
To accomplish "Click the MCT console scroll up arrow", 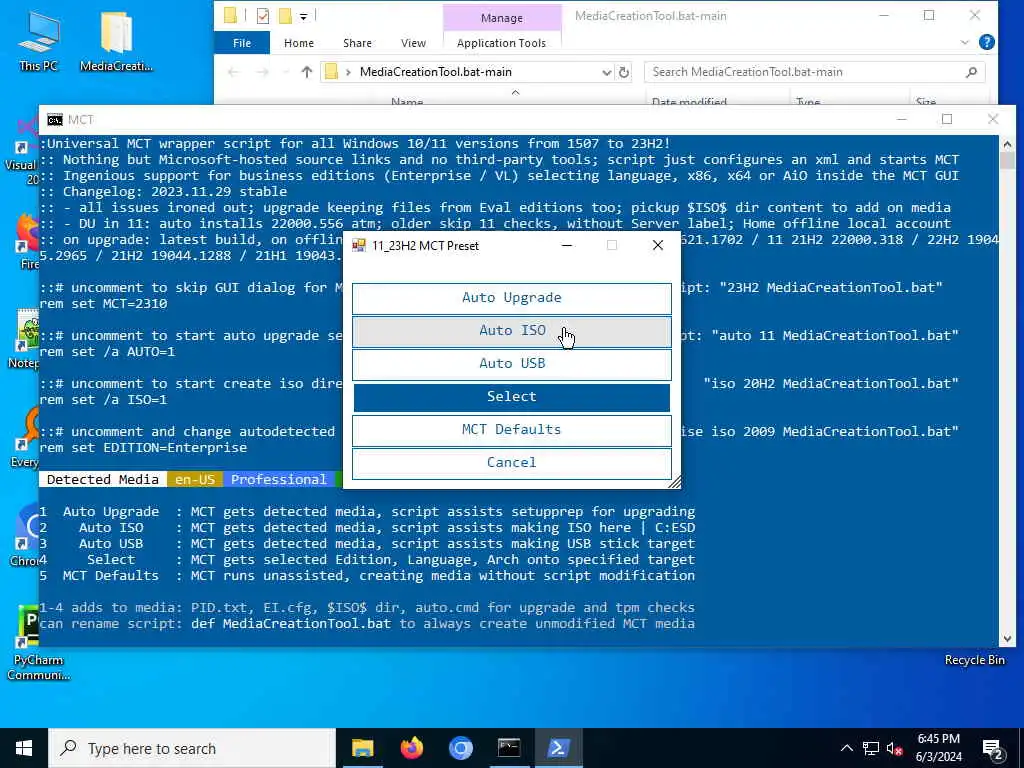I will pos(1006,144).
